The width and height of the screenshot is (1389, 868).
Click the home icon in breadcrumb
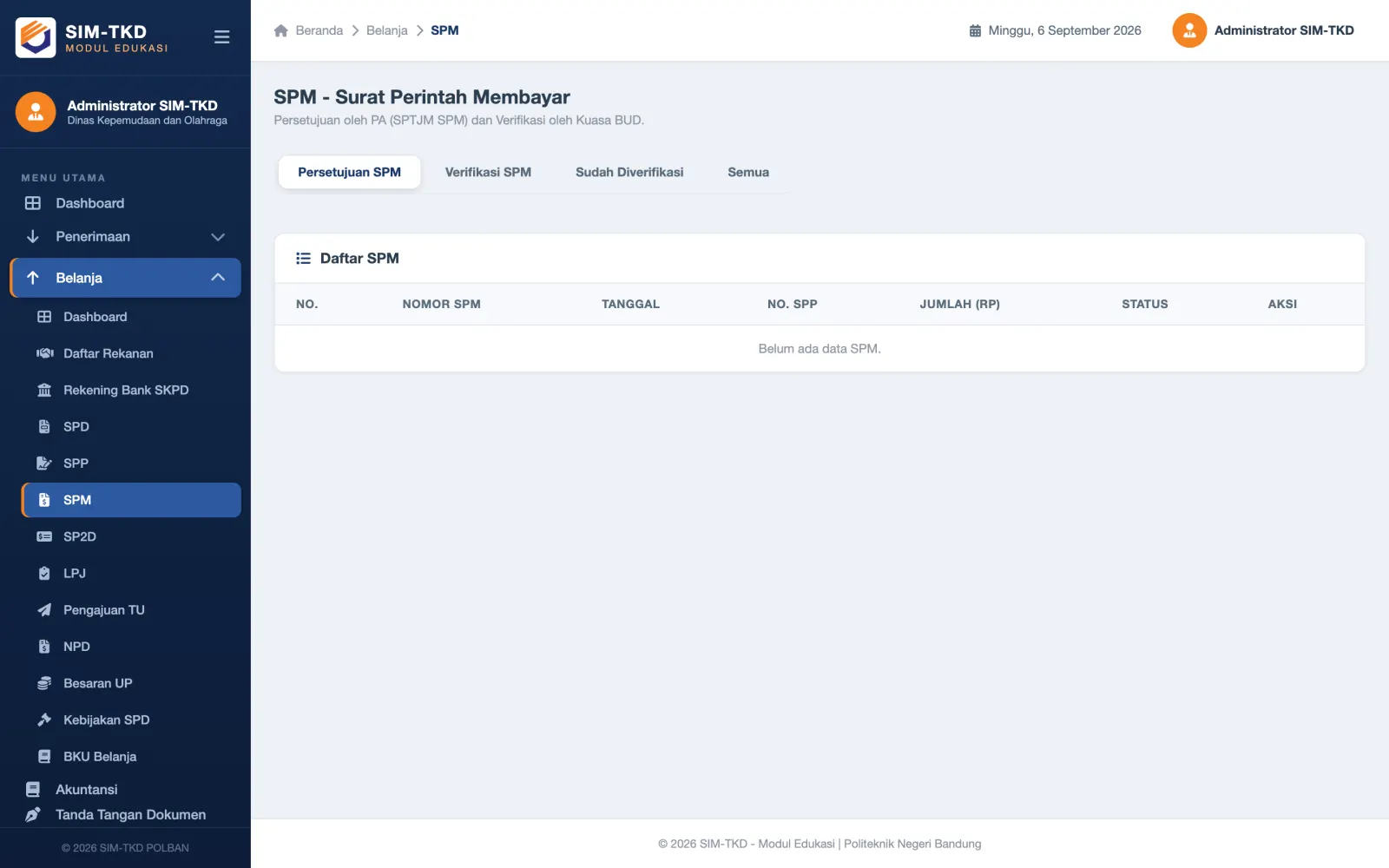tap(280, 30)
